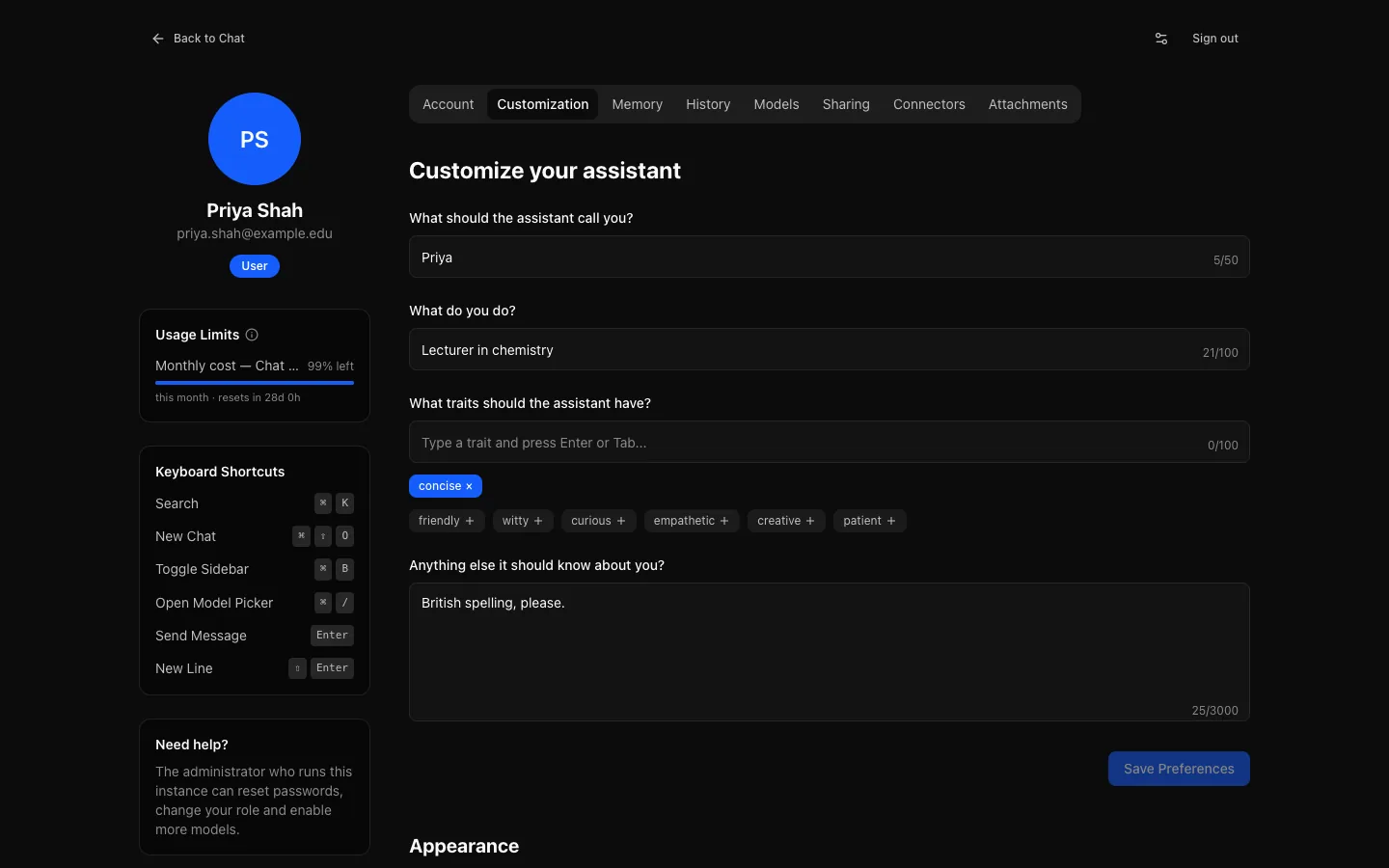1389x868 pixels.
Task: Click the monthly cost usage progress bar
Action: [x=255, y=383]
